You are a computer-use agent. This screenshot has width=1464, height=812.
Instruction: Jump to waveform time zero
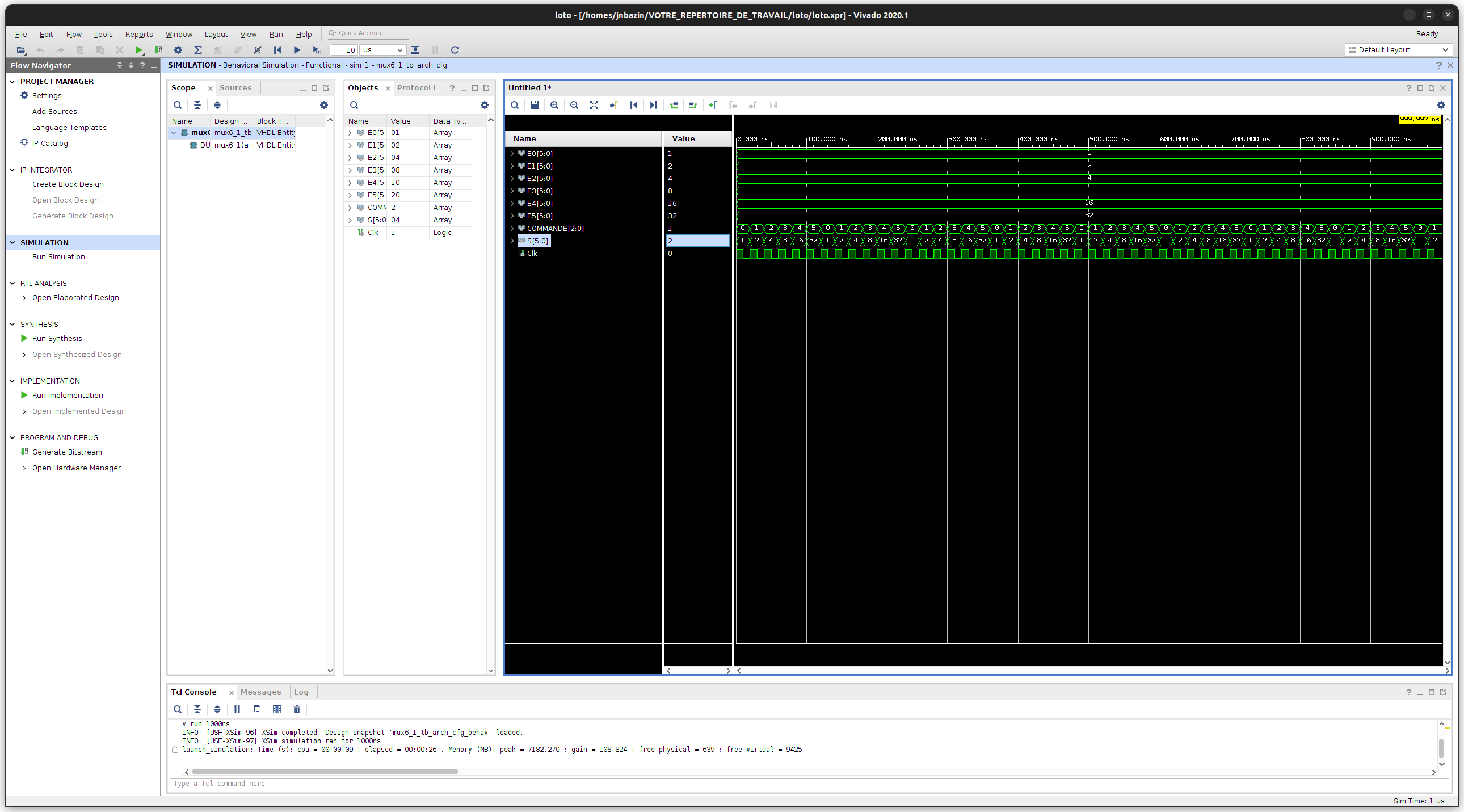click(x=634, y=105)
